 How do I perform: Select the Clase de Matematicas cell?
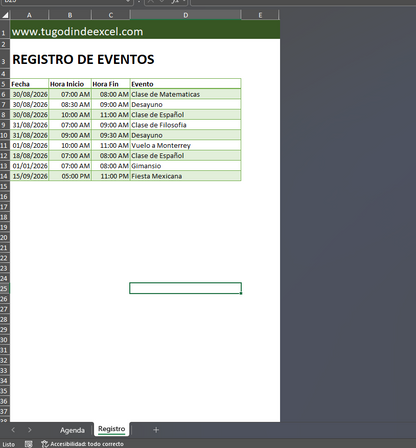(186, 94)
